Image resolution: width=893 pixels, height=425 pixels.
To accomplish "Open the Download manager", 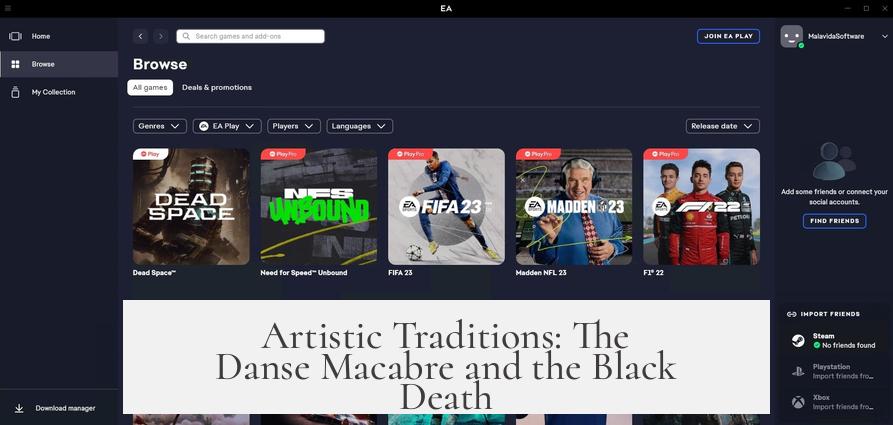I will pyautogui.click(x=59, y=408).
